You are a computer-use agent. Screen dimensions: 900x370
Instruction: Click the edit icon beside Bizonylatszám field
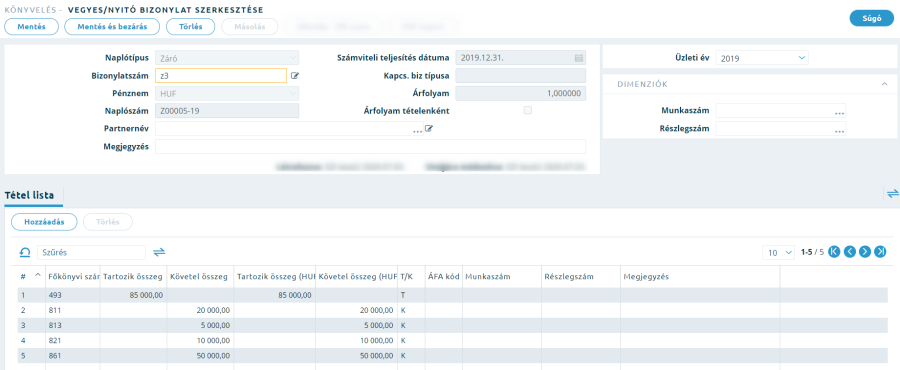click(x=295, y=75)
